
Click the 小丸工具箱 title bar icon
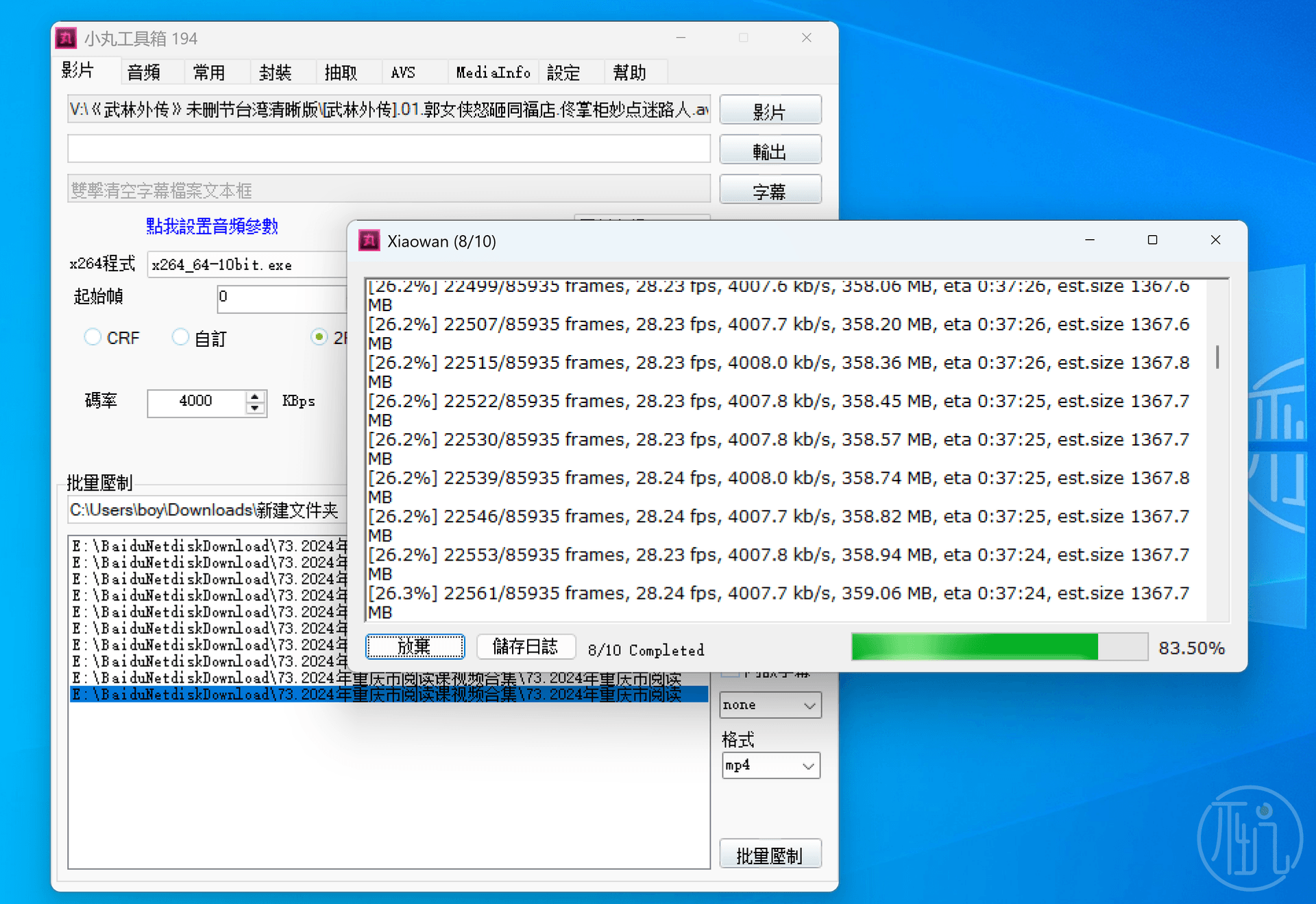(66, 38)
